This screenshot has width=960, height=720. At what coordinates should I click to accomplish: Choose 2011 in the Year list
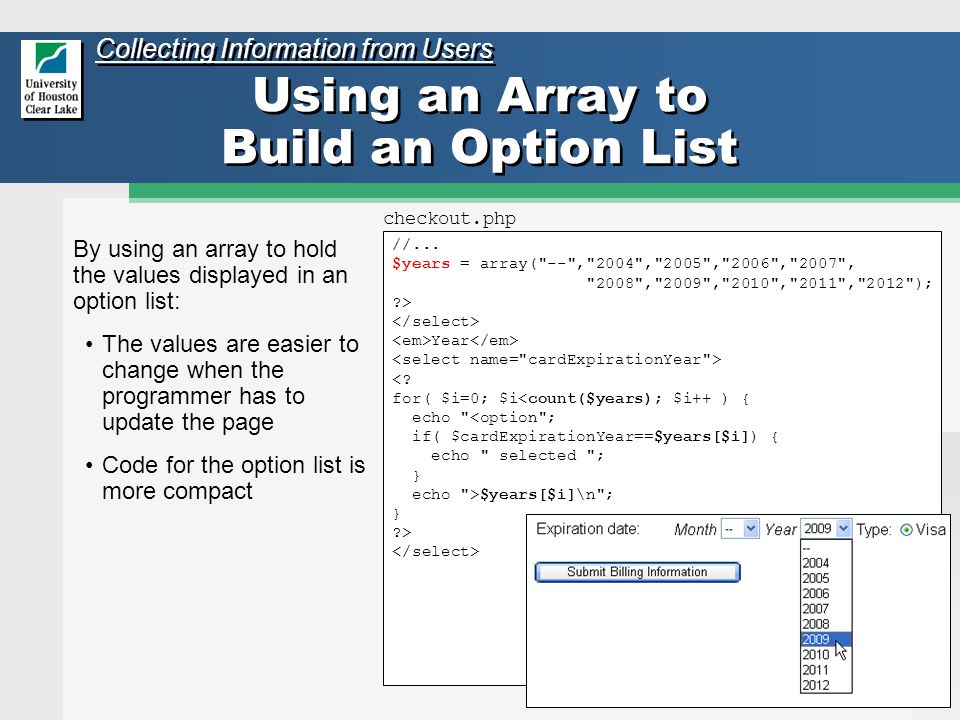[825, 670]
